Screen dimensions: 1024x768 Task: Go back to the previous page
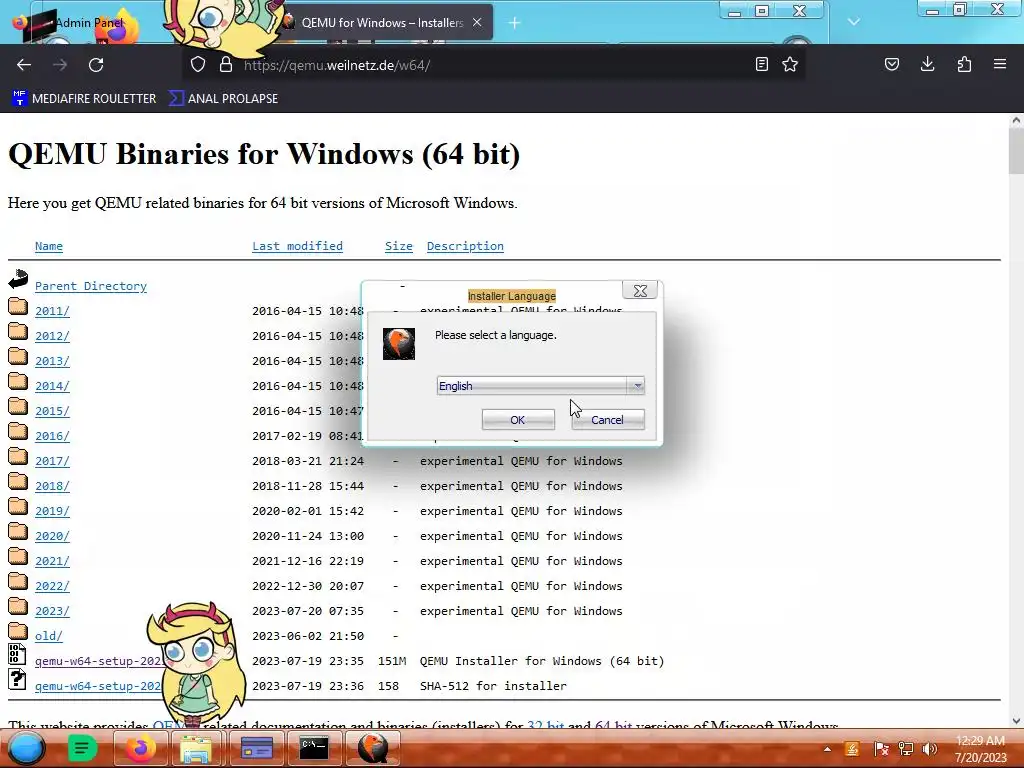[x=24, y=65]
